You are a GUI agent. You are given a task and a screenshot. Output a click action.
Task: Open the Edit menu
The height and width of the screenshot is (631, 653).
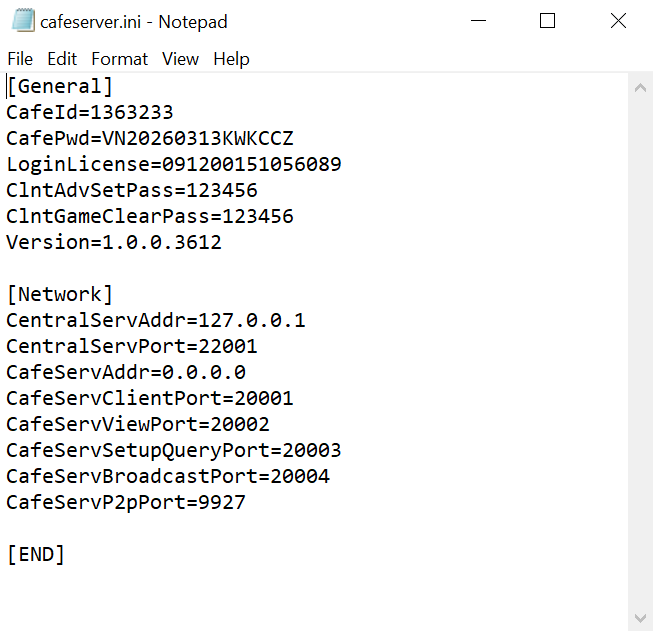point(62,59)
